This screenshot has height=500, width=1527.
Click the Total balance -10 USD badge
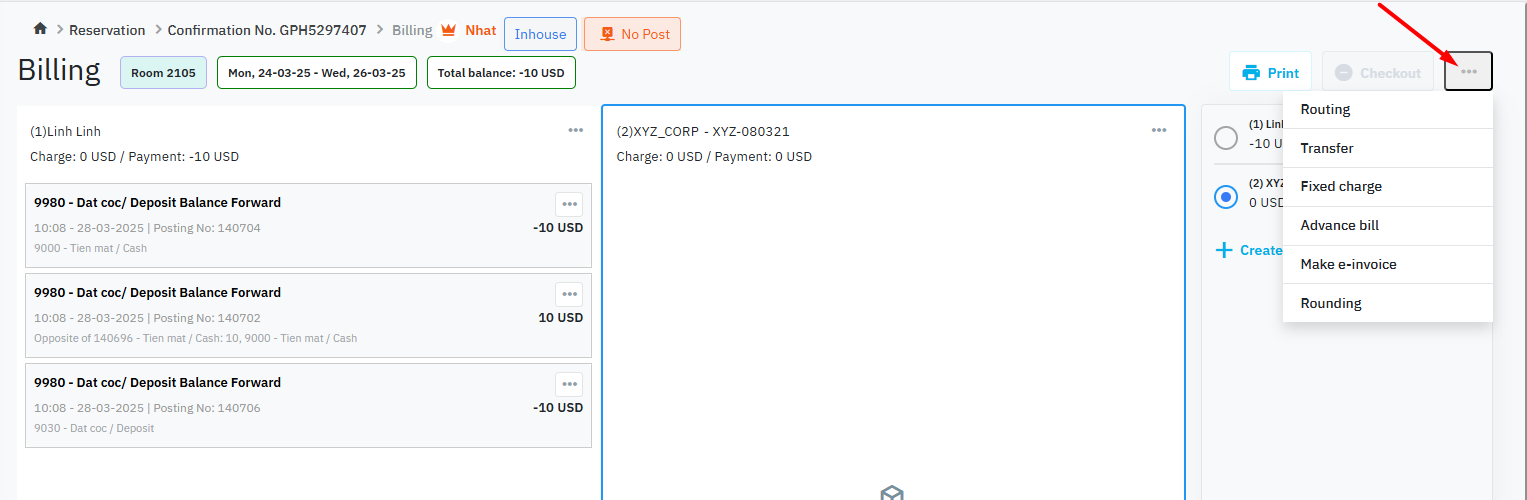[501, 73]
